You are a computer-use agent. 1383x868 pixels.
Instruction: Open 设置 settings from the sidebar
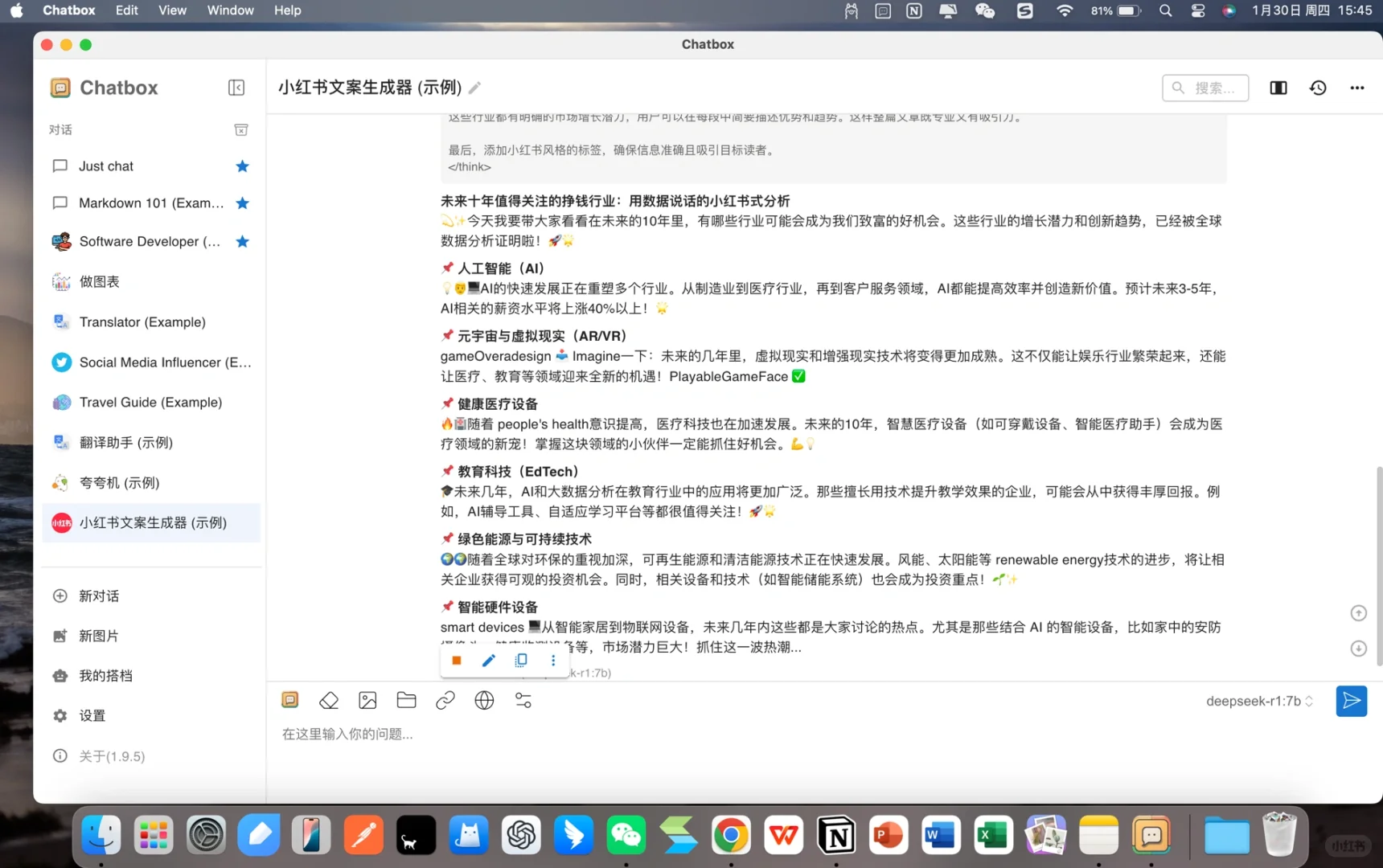coord(92,715)
